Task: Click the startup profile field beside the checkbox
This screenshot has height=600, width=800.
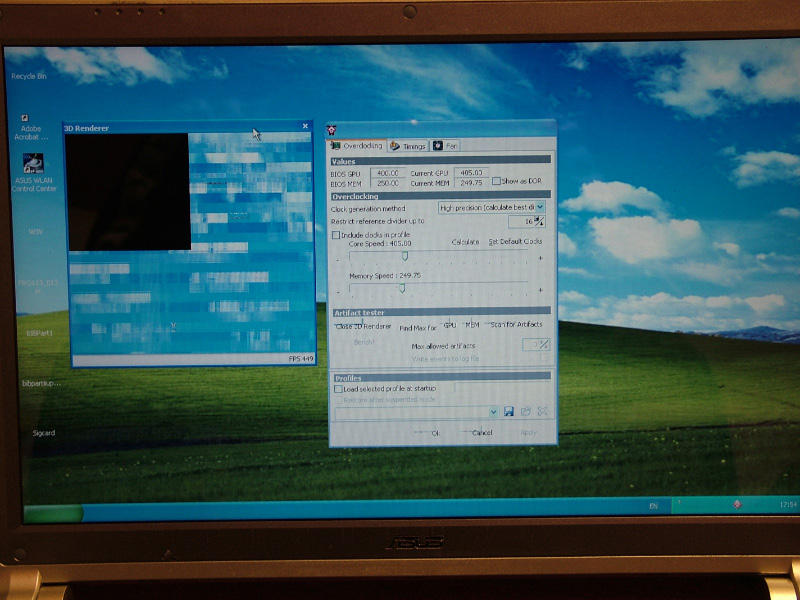Action: [x=502, y=388]
